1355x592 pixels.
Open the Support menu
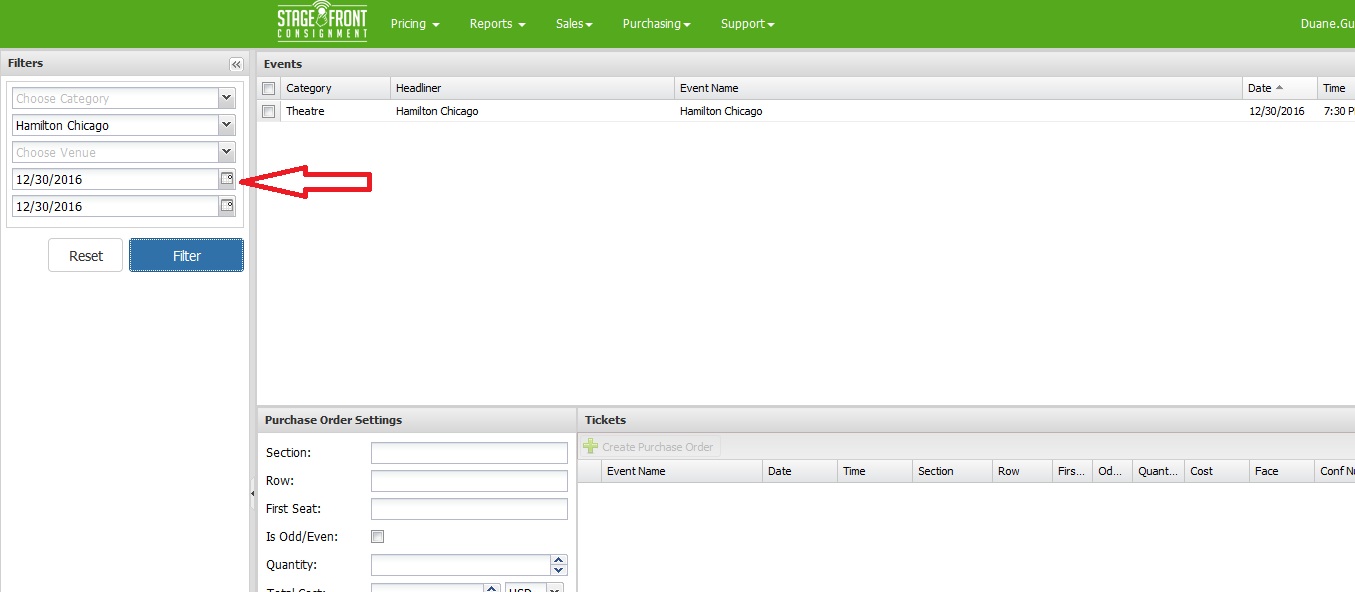click(747, 24)
